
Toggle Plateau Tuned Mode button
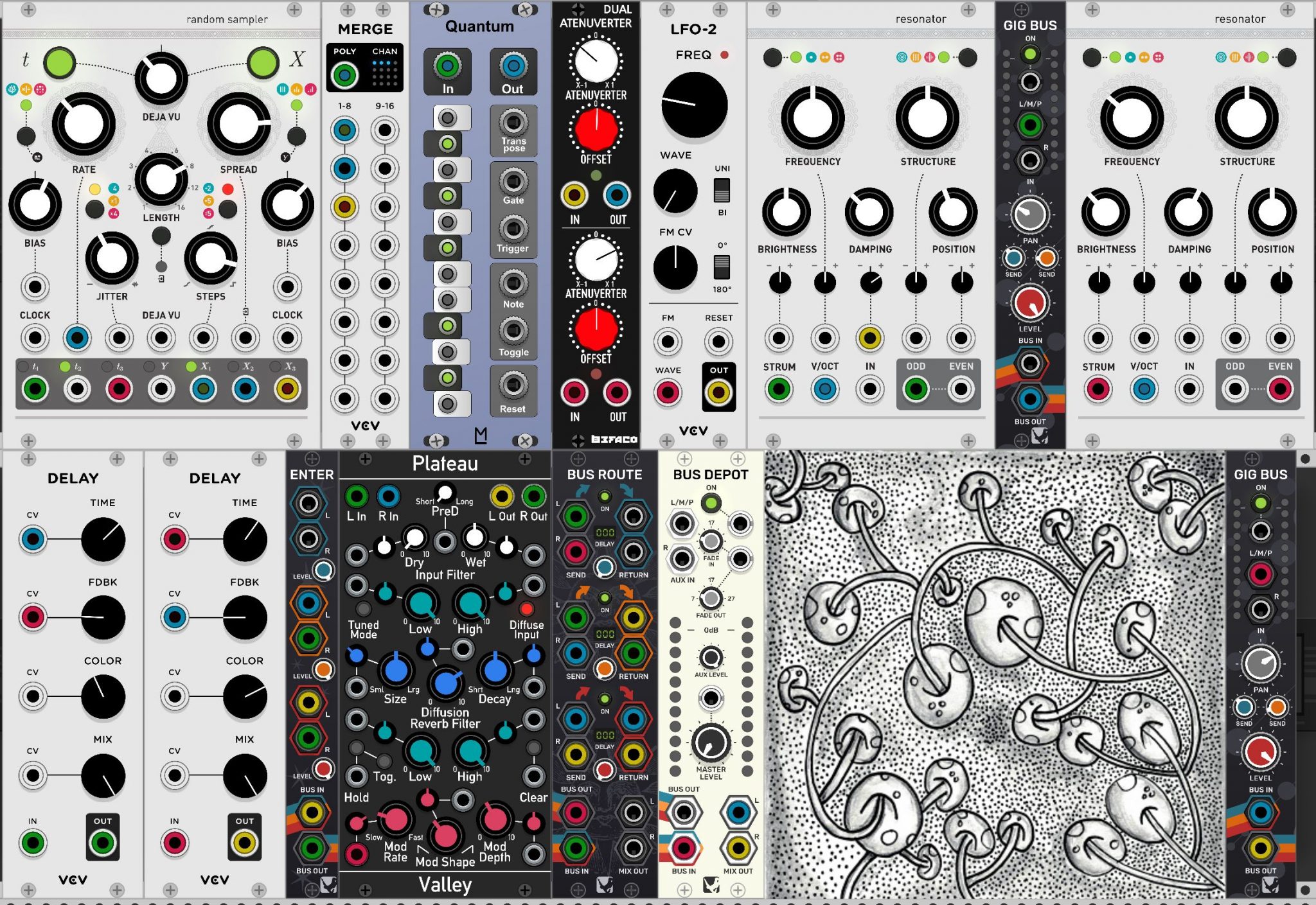click(363, 608)
